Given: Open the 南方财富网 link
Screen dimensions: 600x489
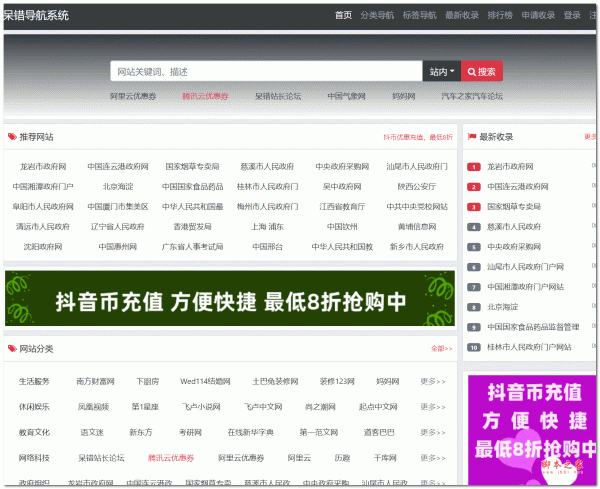Looking at the screenshot, I should (x=95, y=381).
